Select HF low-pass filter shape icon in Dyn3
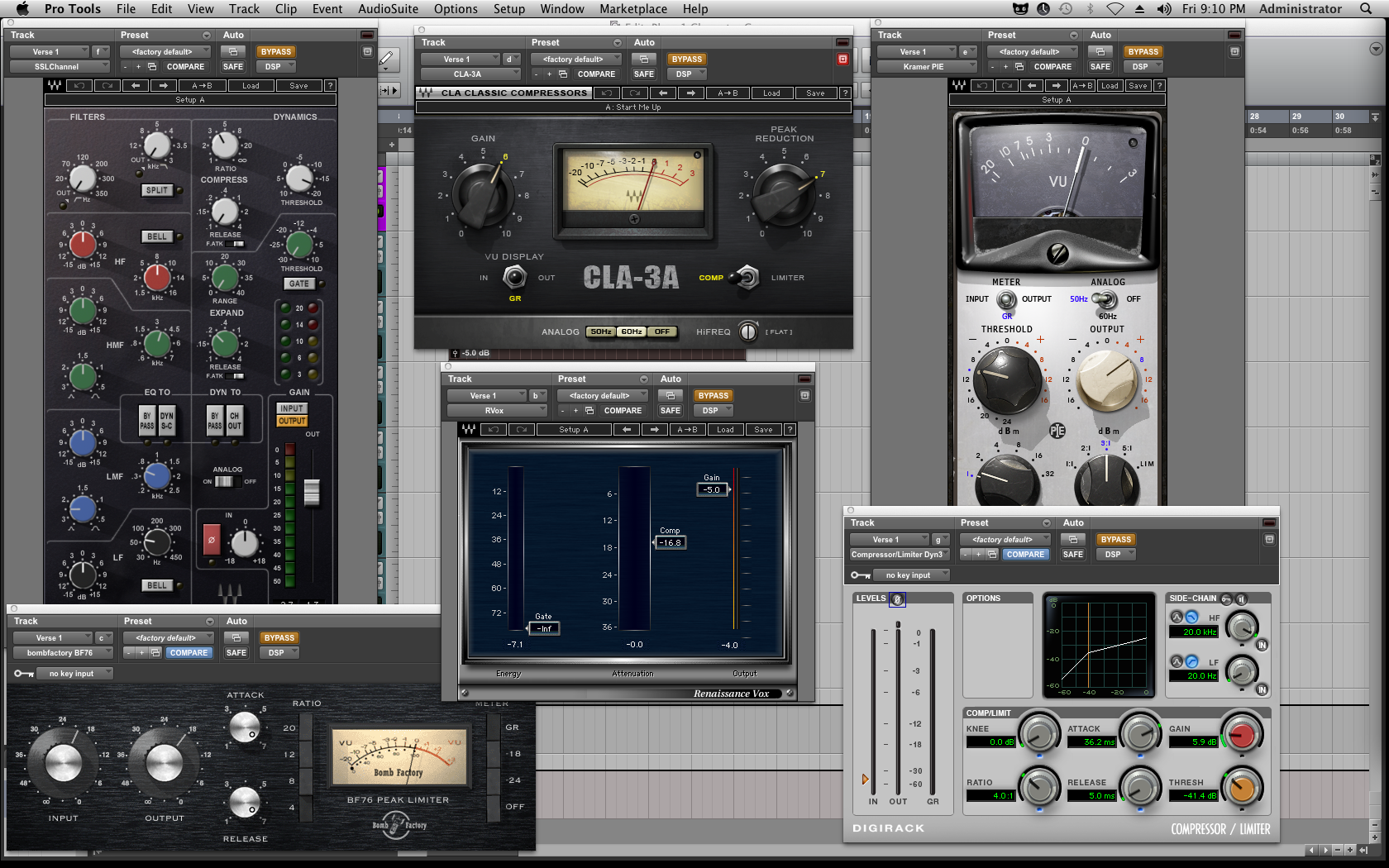 [x=1191, y=618]
